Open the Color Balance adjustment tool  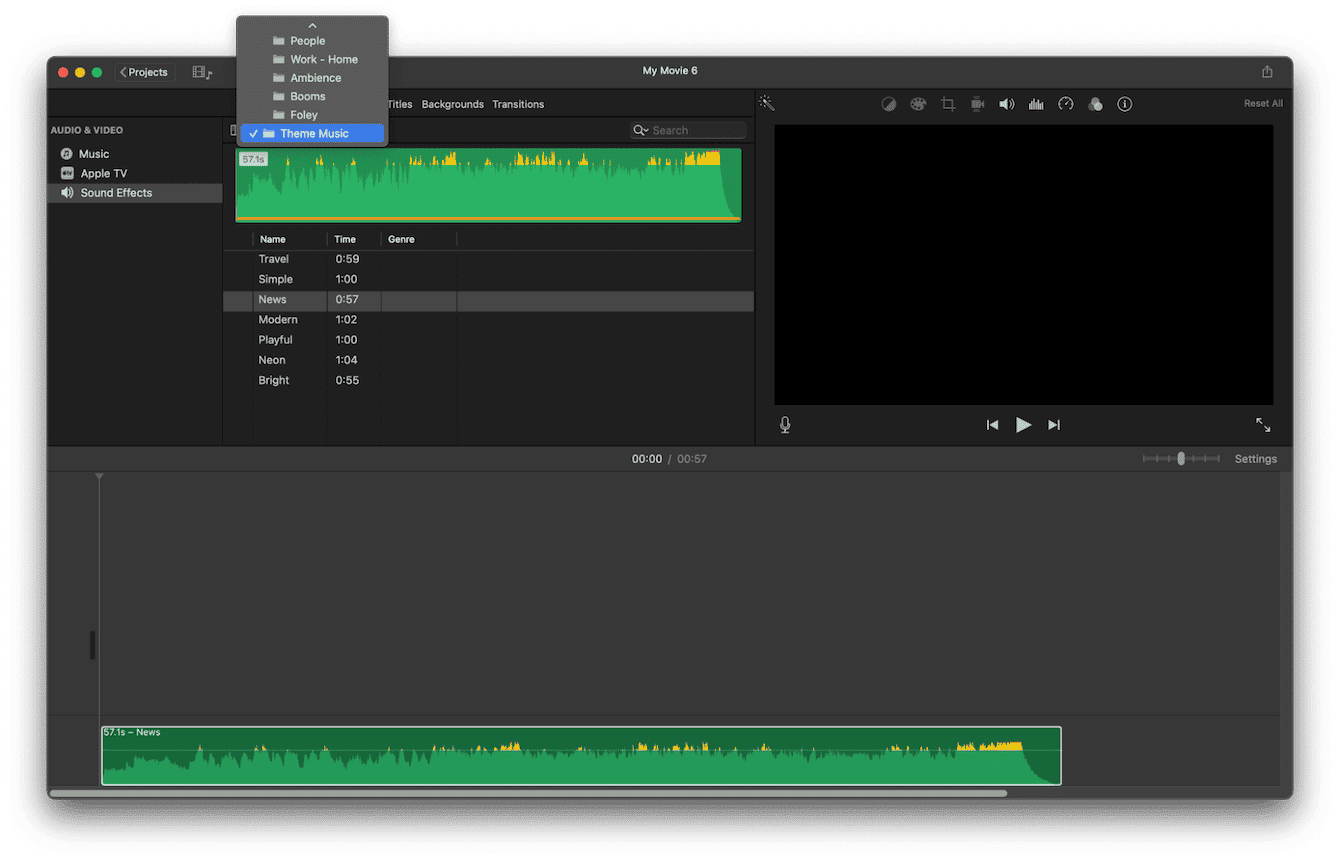[x=889, y=103]
